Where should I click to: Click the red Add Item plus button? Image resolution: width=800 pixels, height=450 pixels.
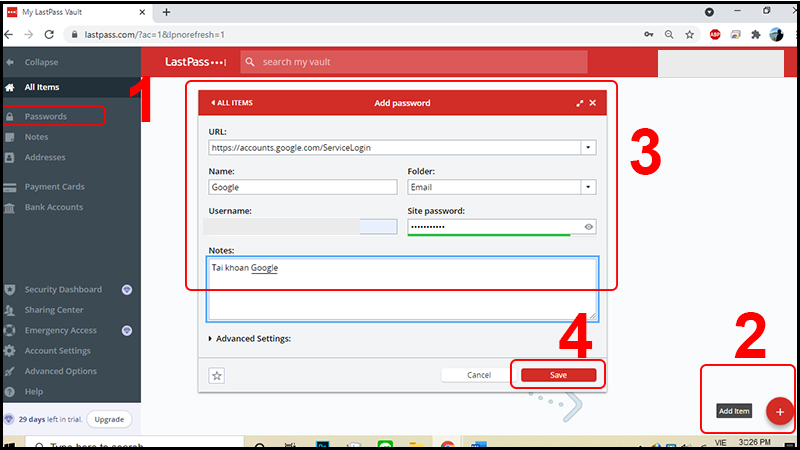coord(780,412)
